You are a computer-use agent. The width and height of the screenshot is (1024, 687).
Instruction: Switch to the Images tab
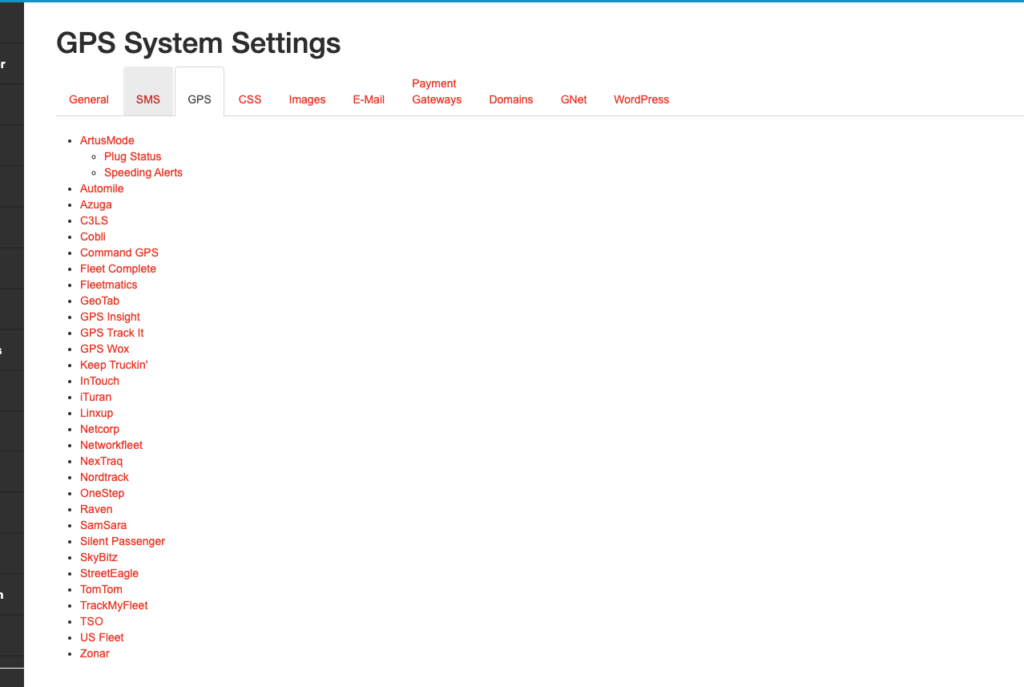[x=307, y=99]
